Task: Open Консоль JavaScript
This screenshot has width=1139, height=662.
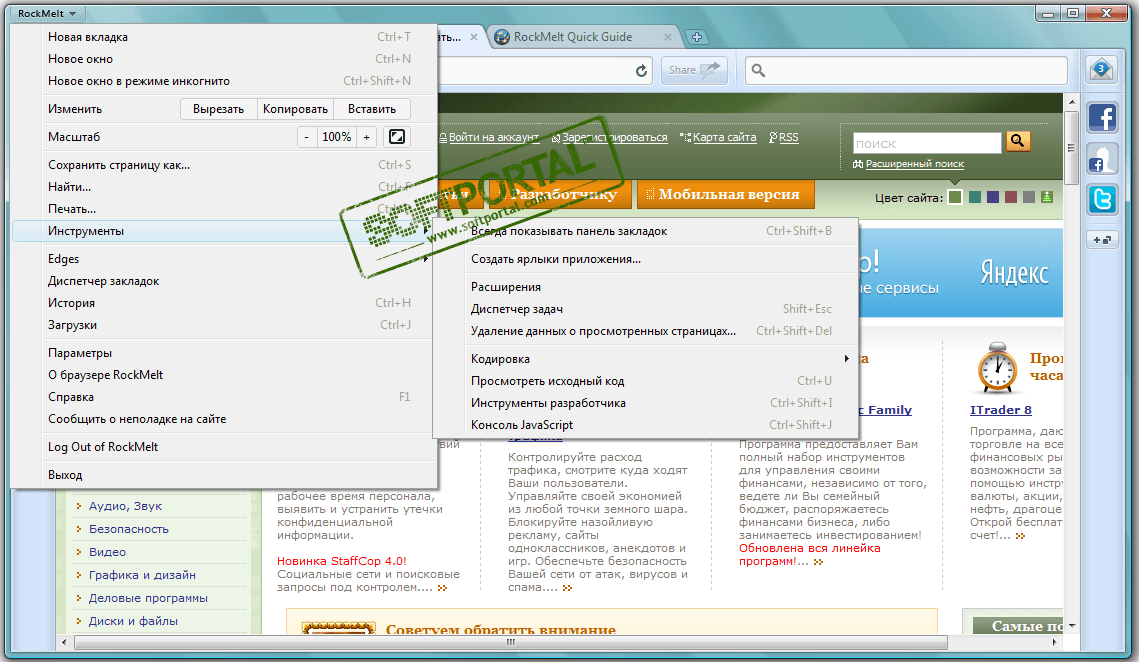Action: 646,425
